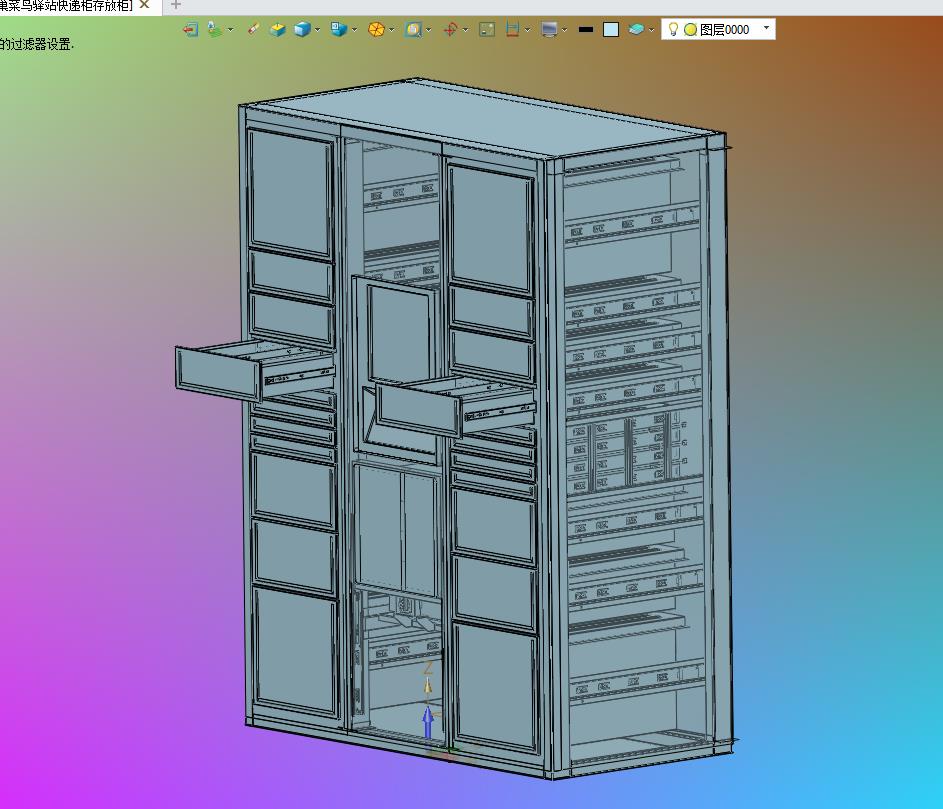The width and height of the screenshot is (943, 809).
Task: Click the yellow-topped box icon
Action: [277, 29]
